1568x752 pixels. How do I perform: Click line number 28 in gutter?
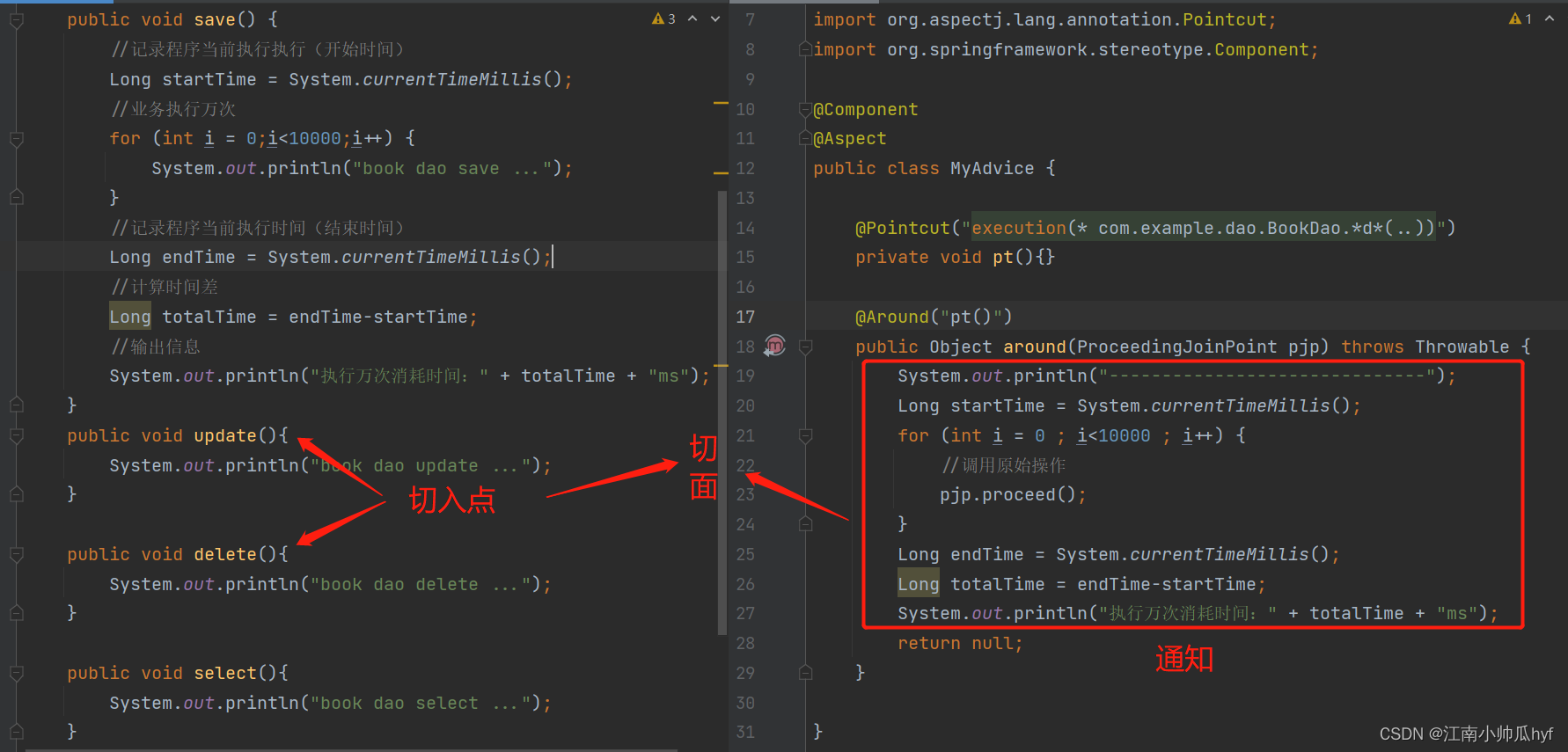[x=745, y=643]
